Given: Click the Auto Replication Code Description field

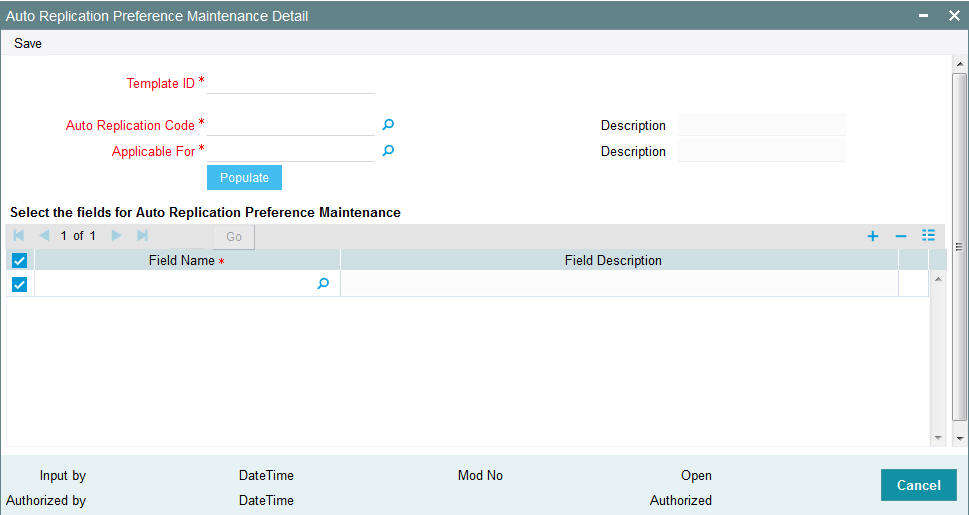Looking at the screenshot, I should pyautogui.click(x=761, y=126).
